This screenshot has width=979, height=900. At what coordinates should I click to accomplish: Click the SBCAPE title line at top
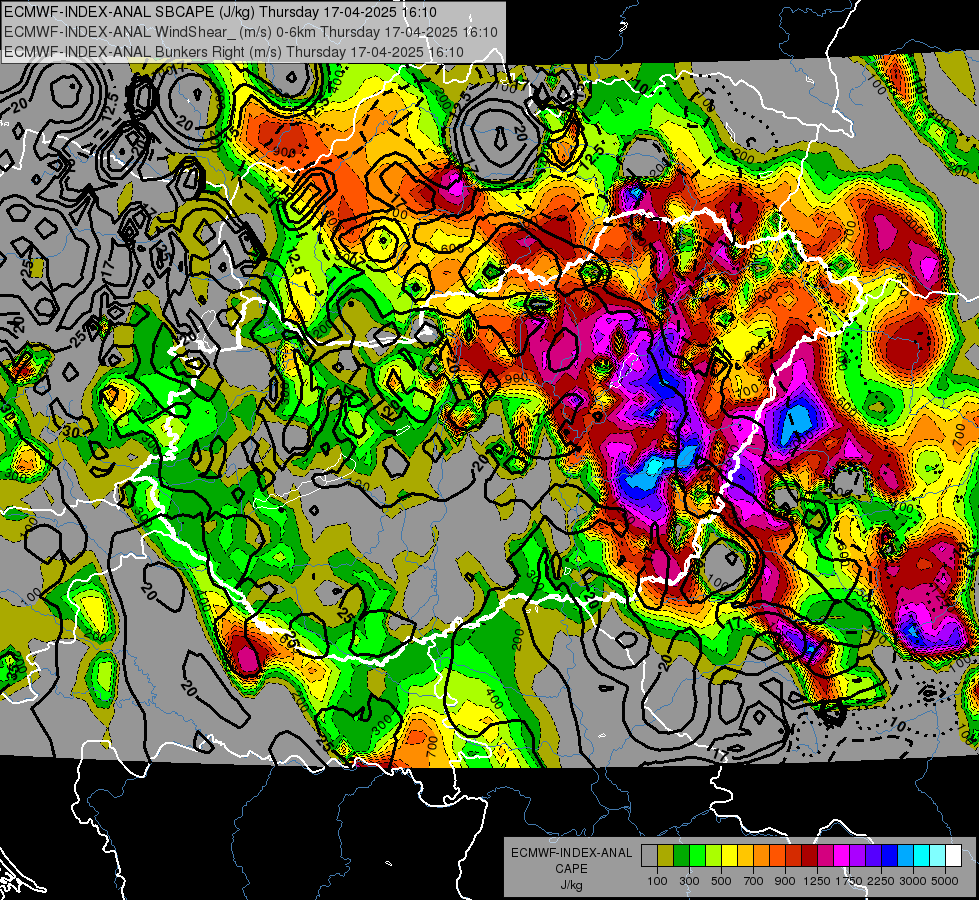[220, 12]
